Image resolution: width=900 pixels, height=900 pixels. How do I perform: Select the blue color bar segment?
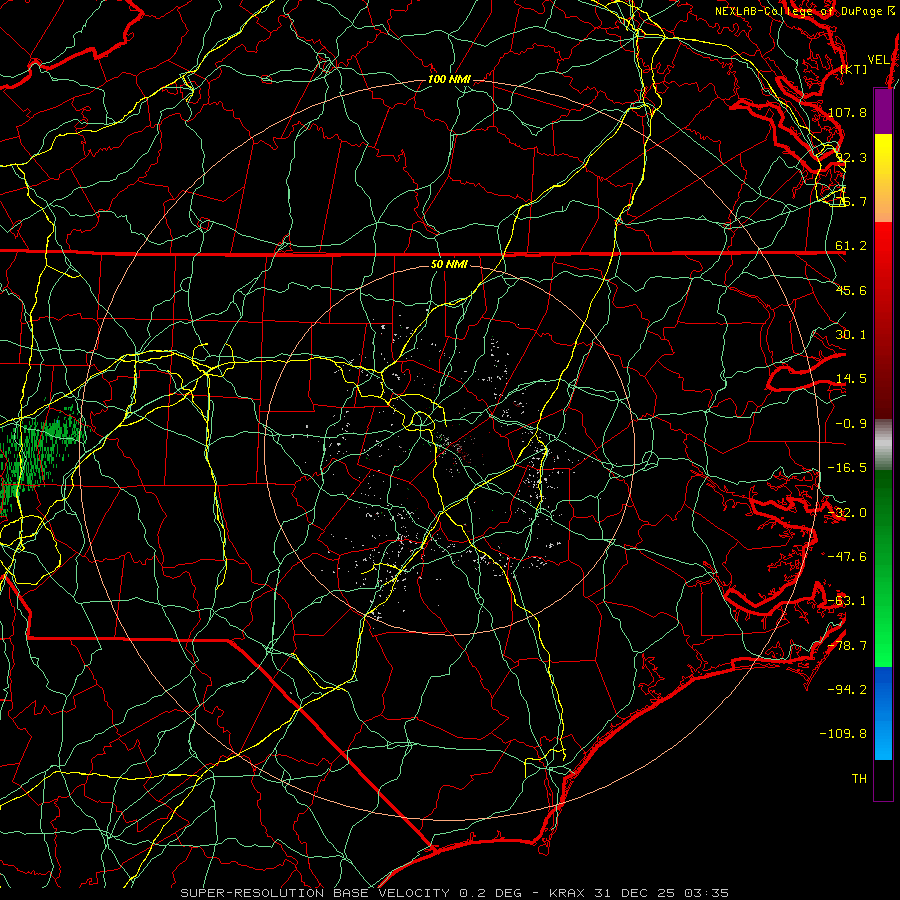[883, 713]
